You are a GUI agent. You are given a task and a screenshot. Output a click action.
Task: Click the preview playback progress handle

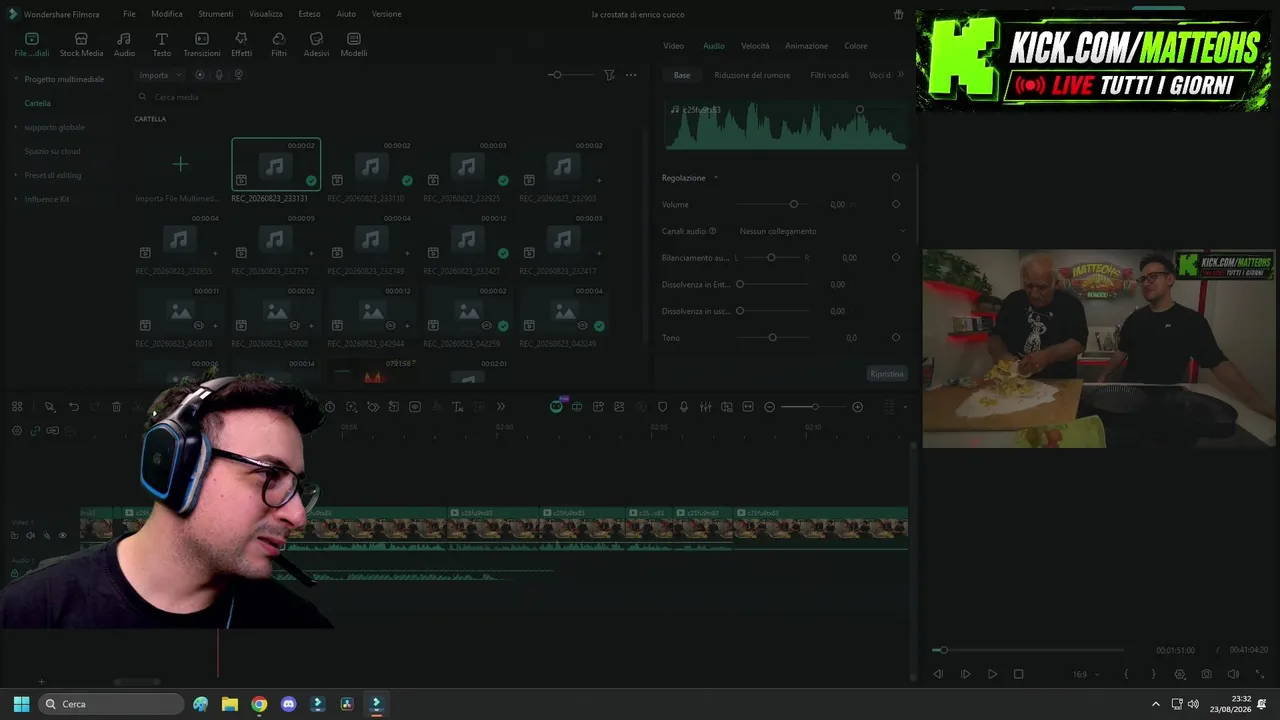[942, 650]
